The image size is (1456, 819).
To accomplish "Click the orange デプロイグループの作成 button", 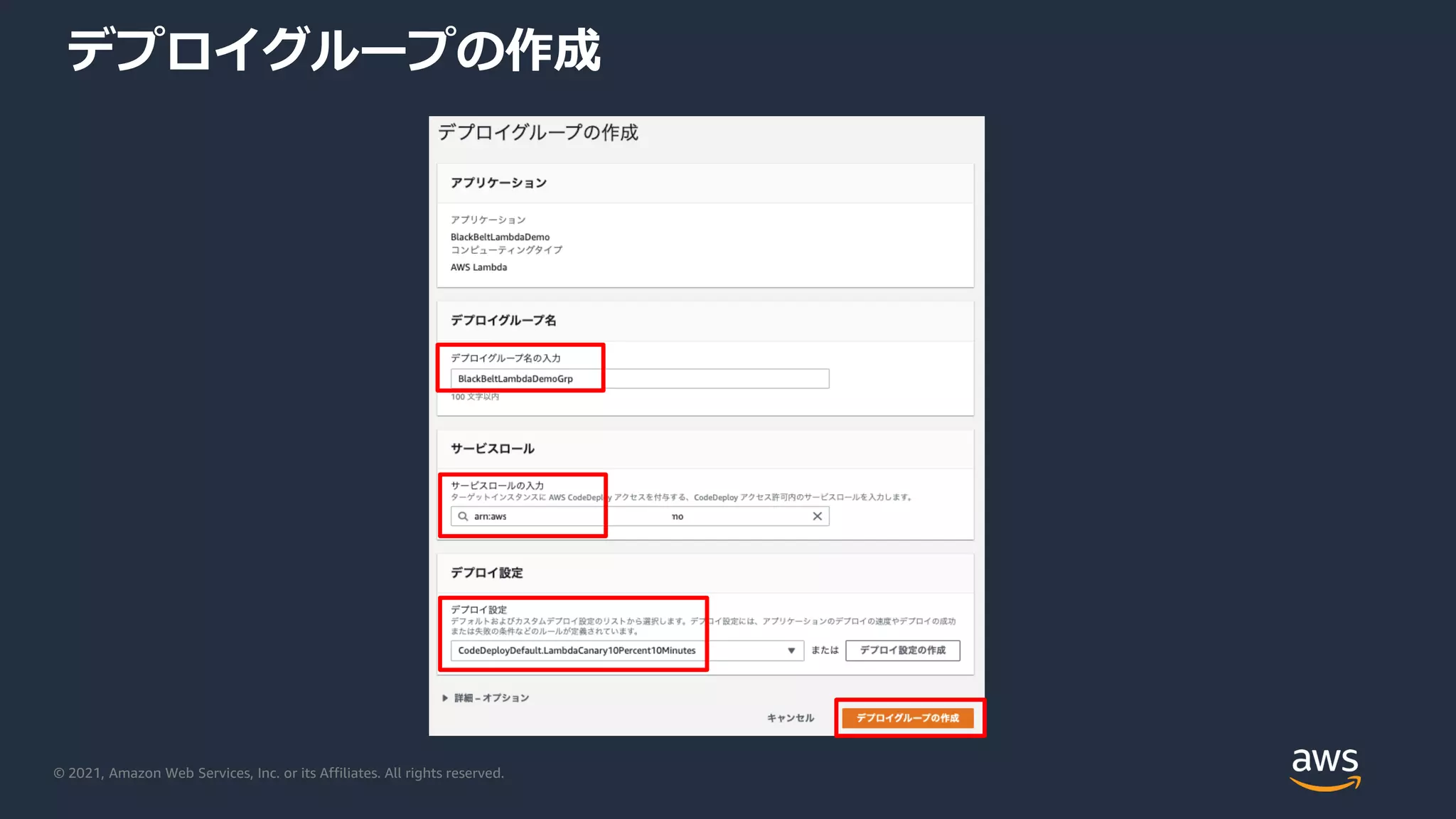I will (907, 718).
